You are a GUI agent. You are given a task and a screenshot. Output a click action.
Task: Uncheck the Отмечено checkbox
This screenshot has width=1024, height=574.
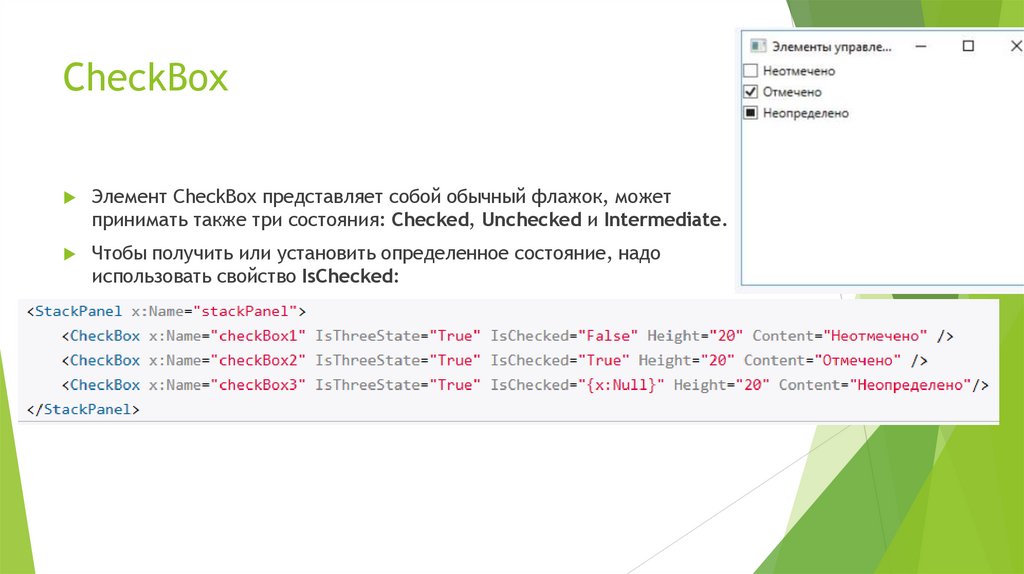[750, 92]
